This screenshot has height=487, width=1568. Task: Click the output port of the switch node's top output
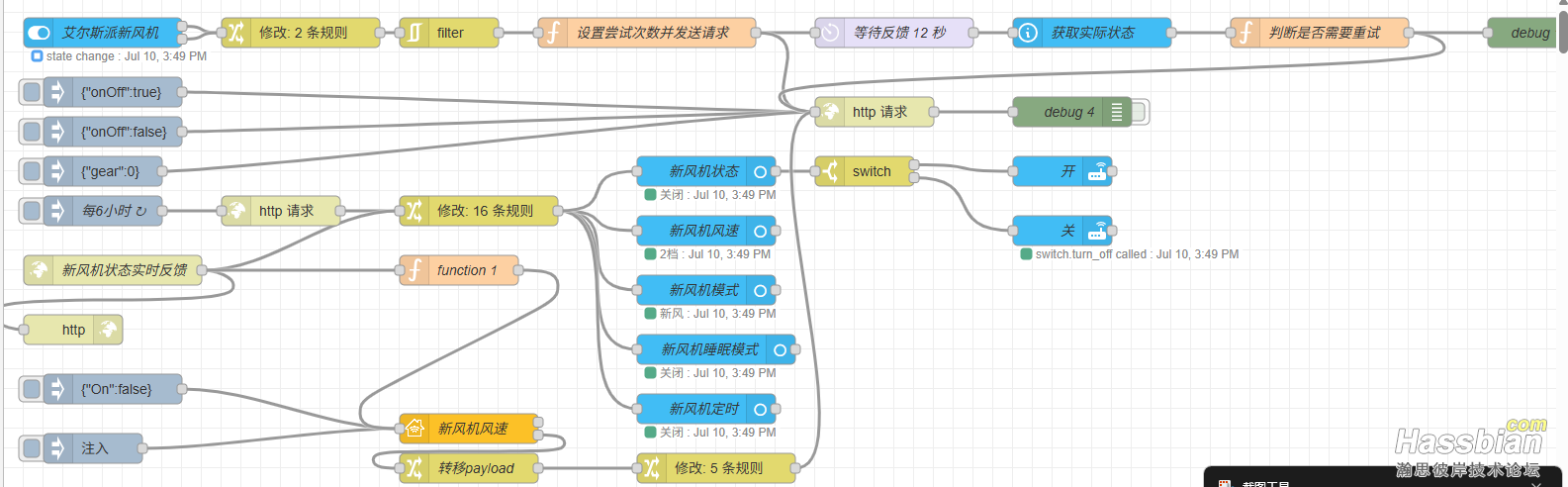(914, 164)
